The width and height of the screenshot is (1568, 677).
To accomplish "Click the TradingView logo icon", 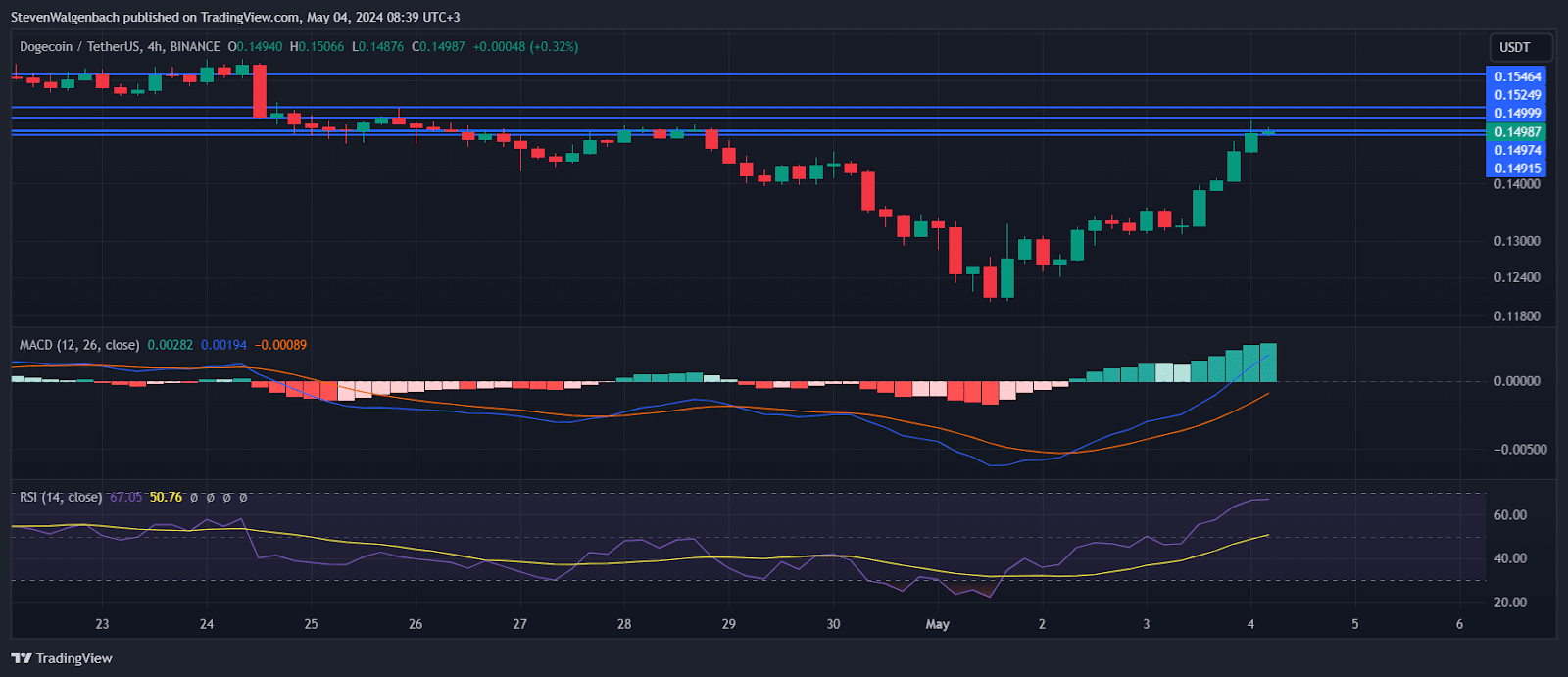I will [x=22, y=658].
